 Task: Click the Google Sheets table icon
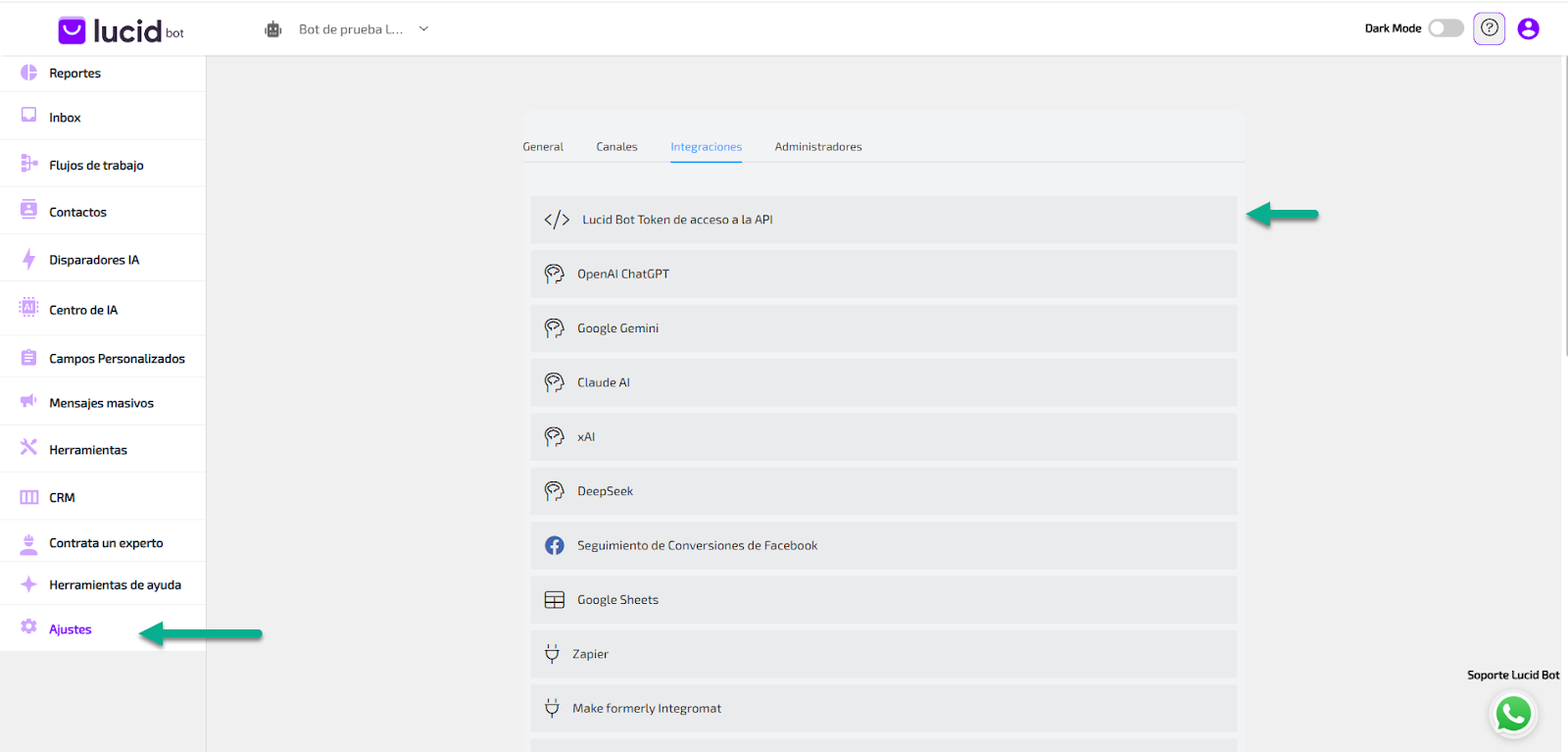[x=555, y=600]
